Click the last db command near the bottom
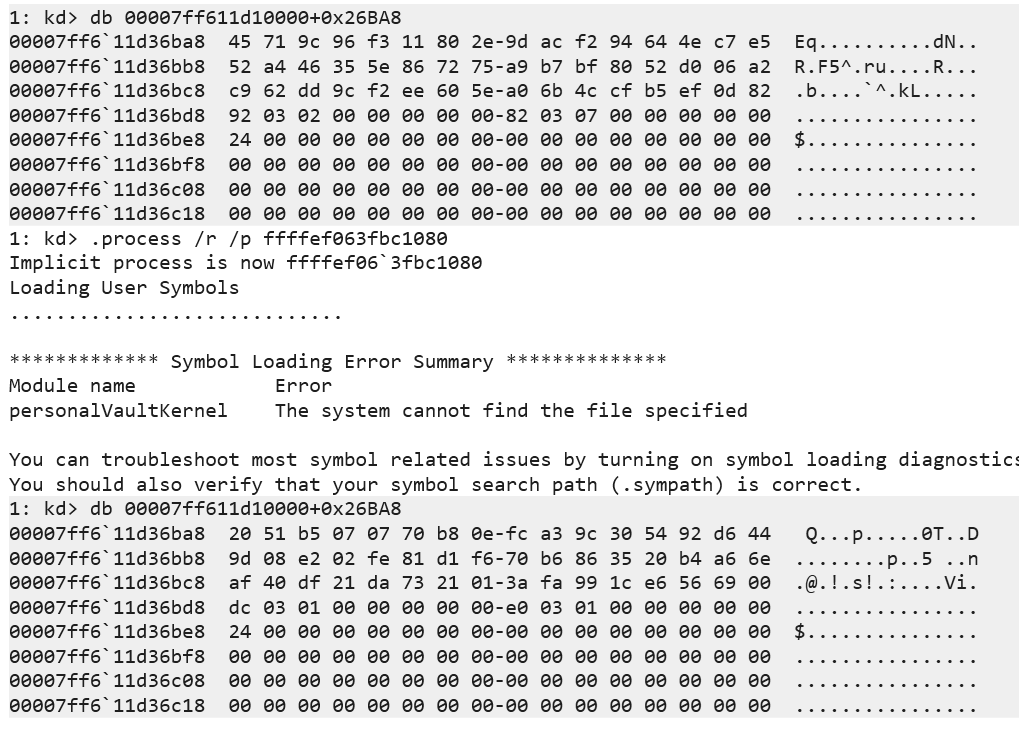 click(x=246, y=509)
